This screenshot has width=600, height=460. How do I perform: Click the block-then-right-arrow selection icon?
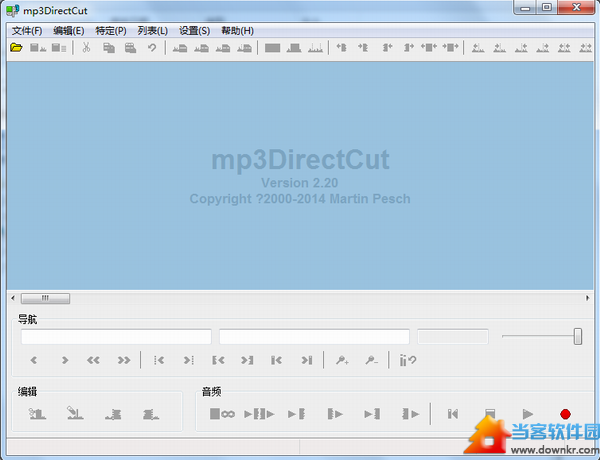[409, 47]
